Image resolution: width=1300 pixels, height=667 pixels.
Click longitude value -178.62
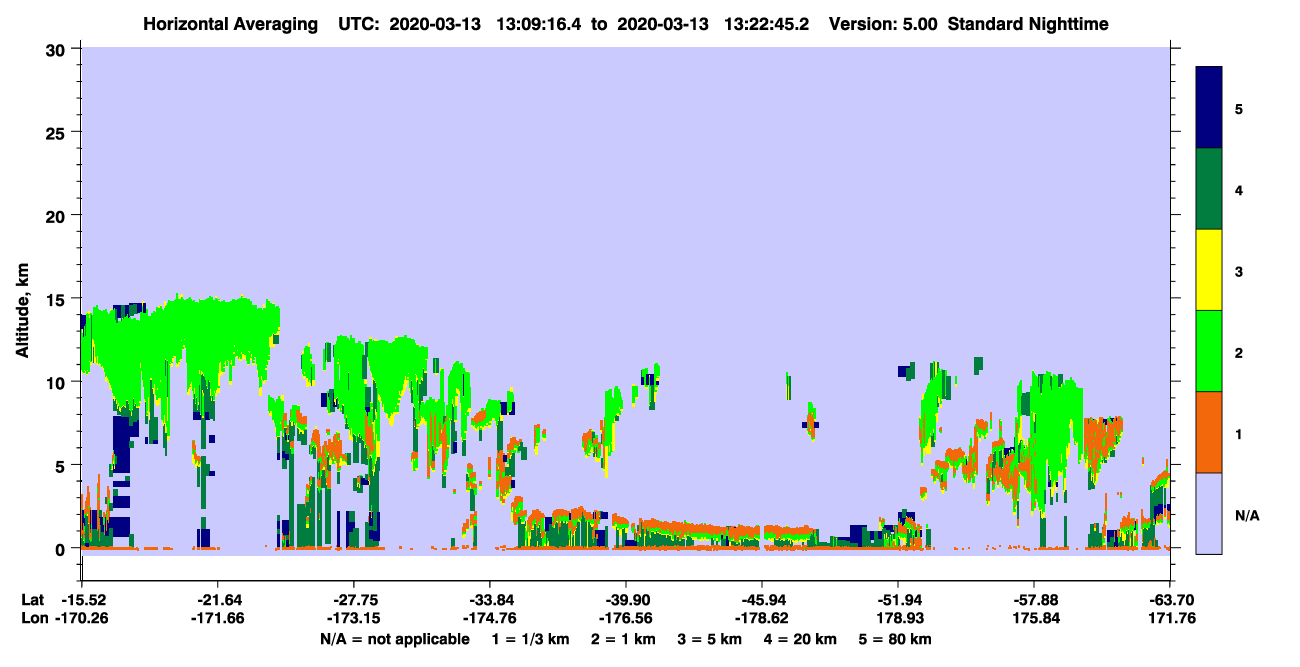click(x=762, y=619)
